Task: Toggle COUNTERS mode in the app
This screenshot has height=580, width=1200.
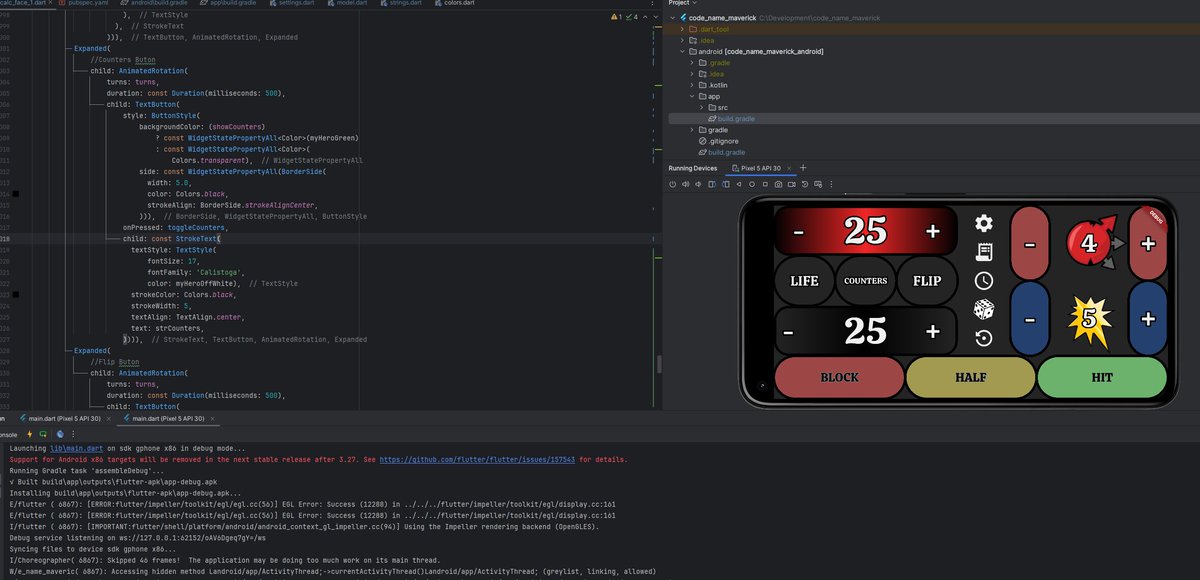Action: tap(864, 281)
